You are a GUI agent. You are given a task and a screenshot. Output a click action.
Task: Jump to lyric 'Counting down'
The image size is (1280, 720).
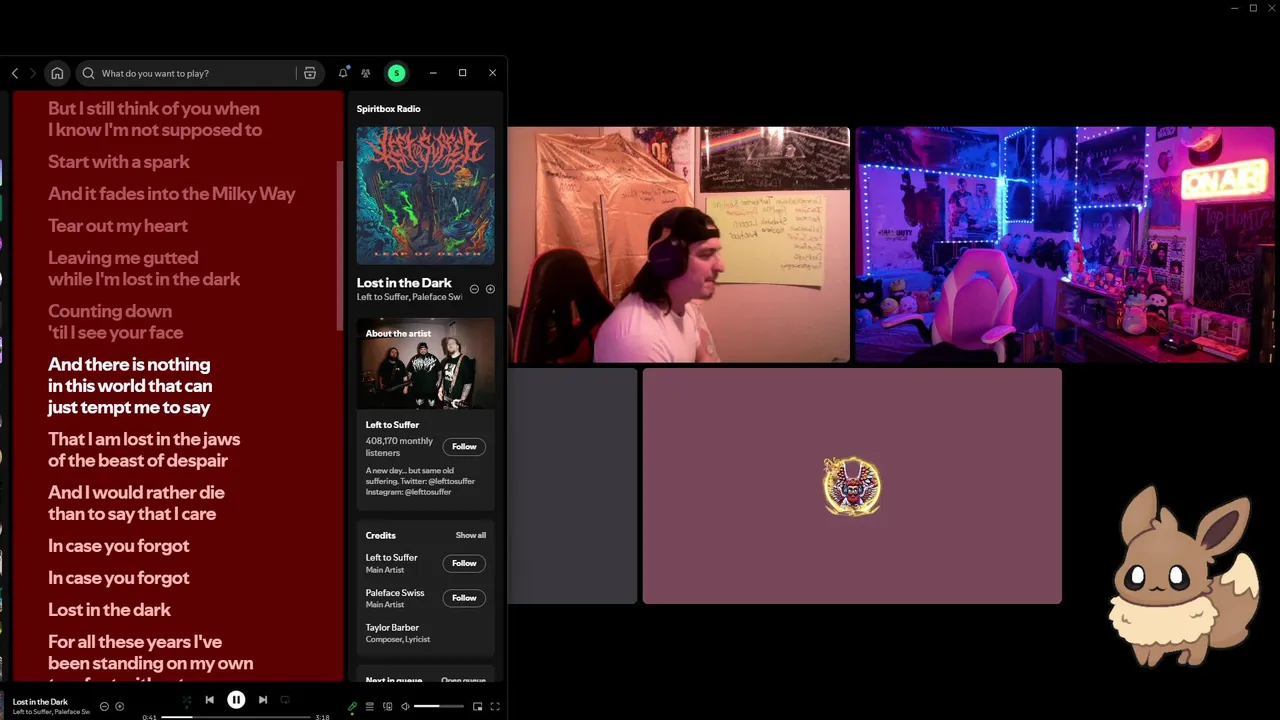[x=110, y=311]
